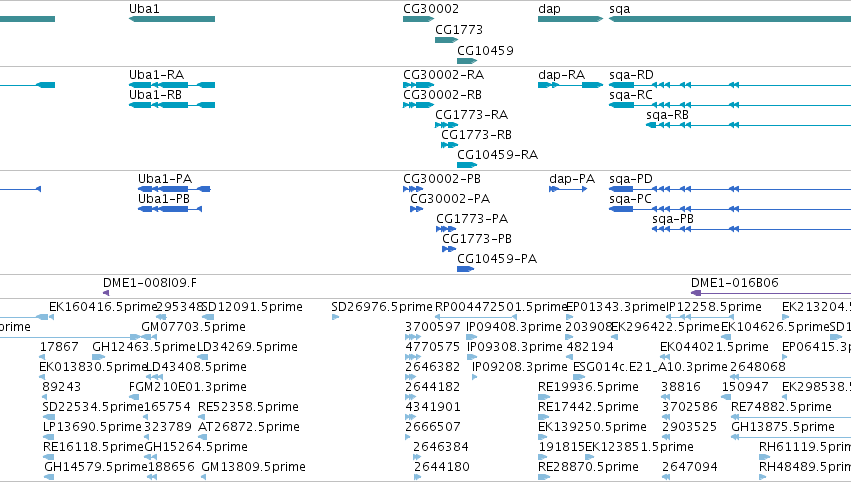Click the 3700597 feature
This screenshot has width=851, height=482.
(433, 327)
